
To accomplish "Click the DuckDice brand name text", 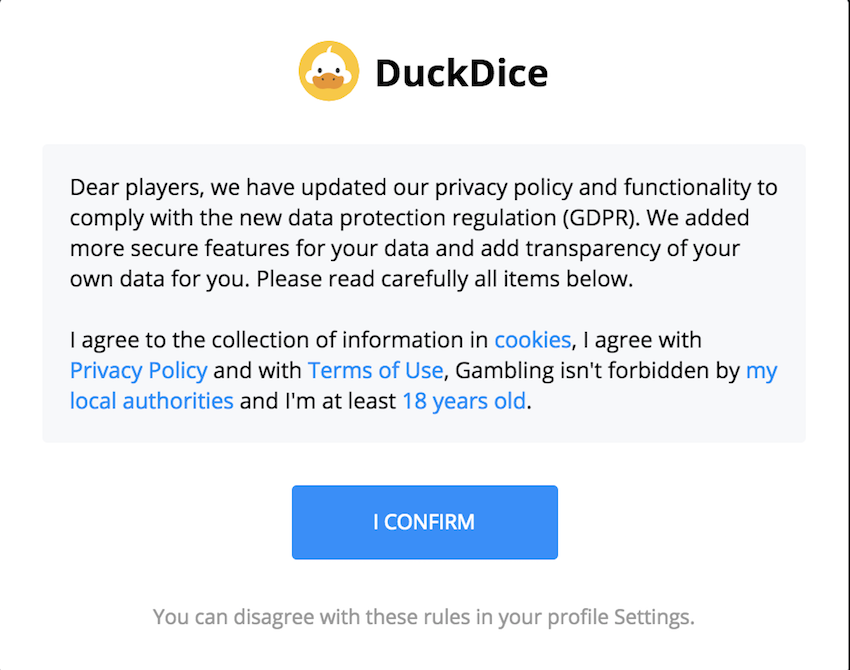I will click(461, 73).
